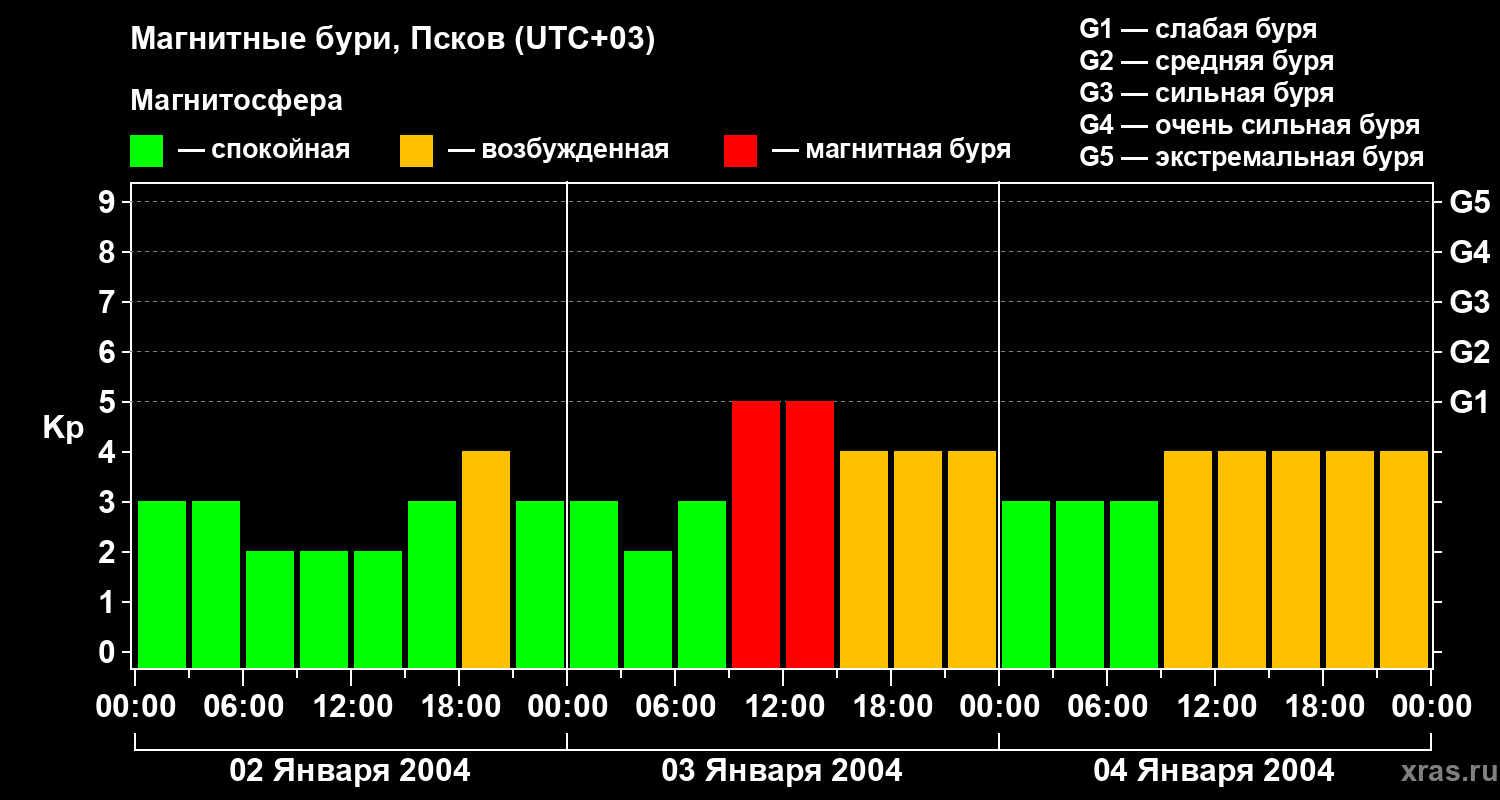Click the only orange bar on 02 Января
This screenshot has width=1500, height=800.
pyautogui.click(x=486, y=559)
